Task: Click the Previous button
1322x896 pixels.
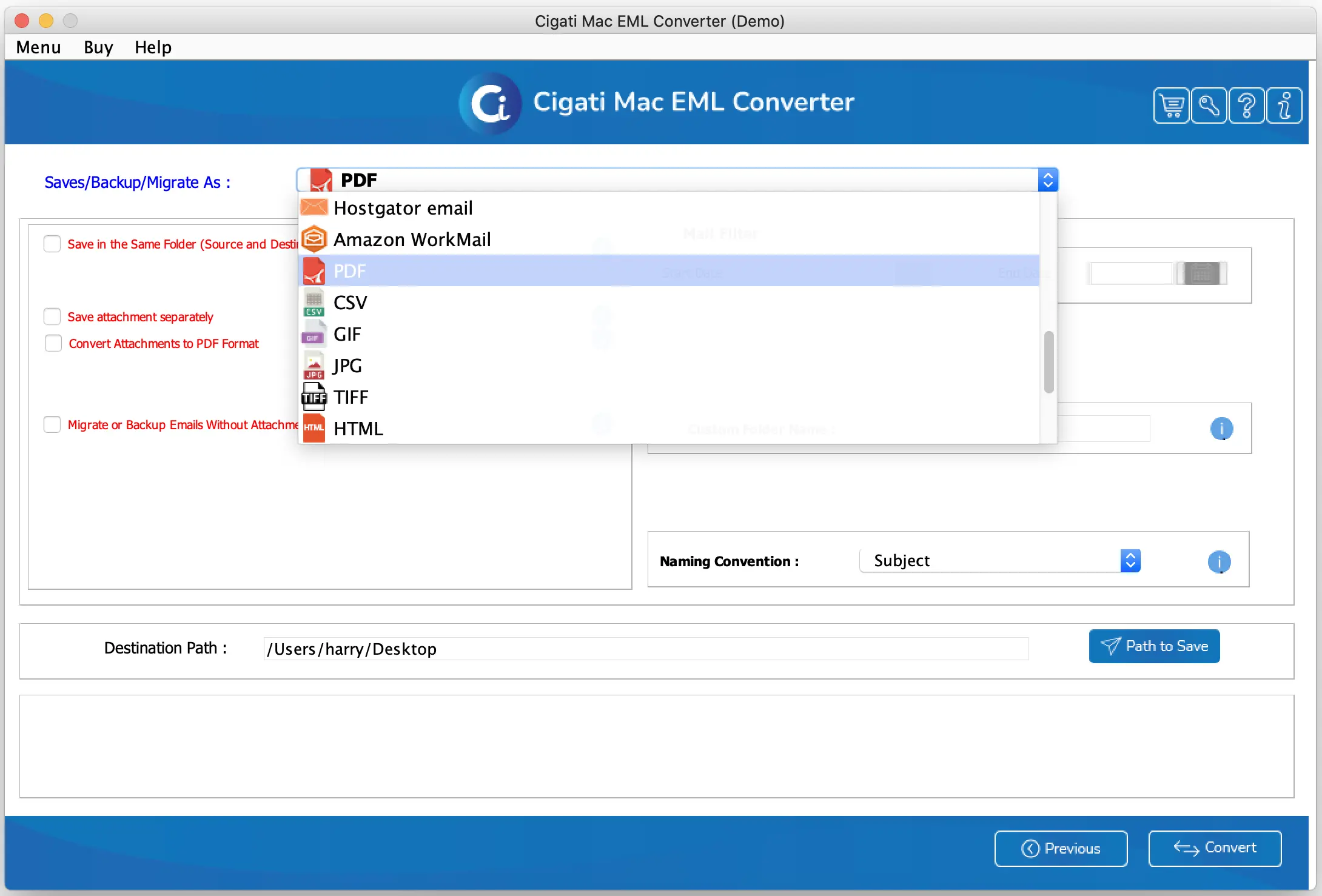Action: (1061, 848)
